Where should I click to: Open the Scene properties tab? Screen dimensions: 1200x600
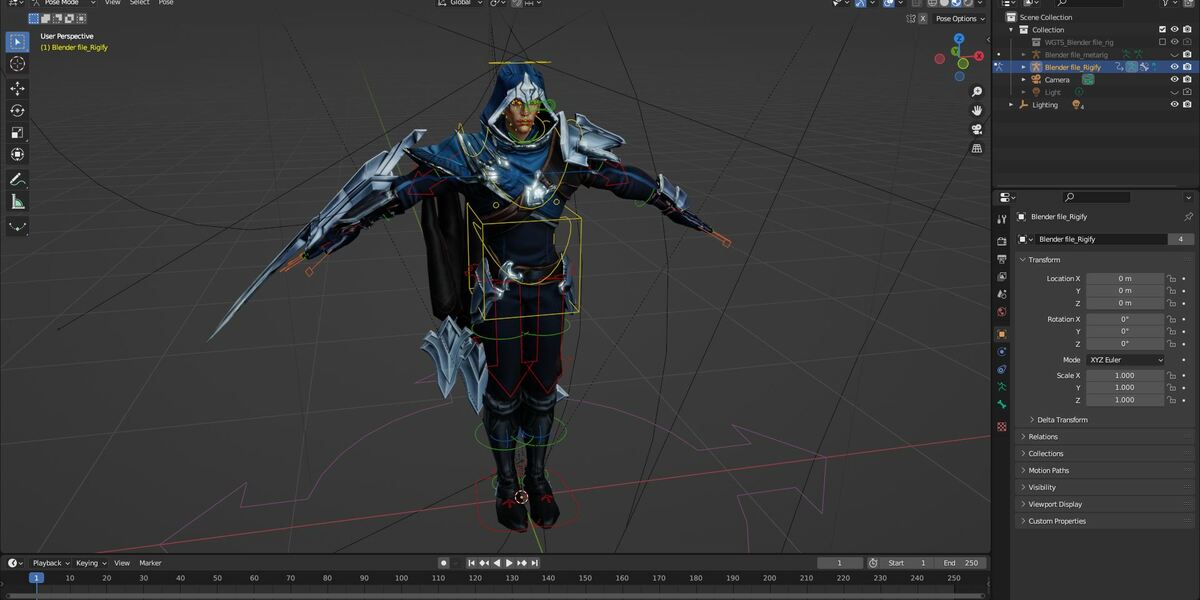click(1002, 294)
